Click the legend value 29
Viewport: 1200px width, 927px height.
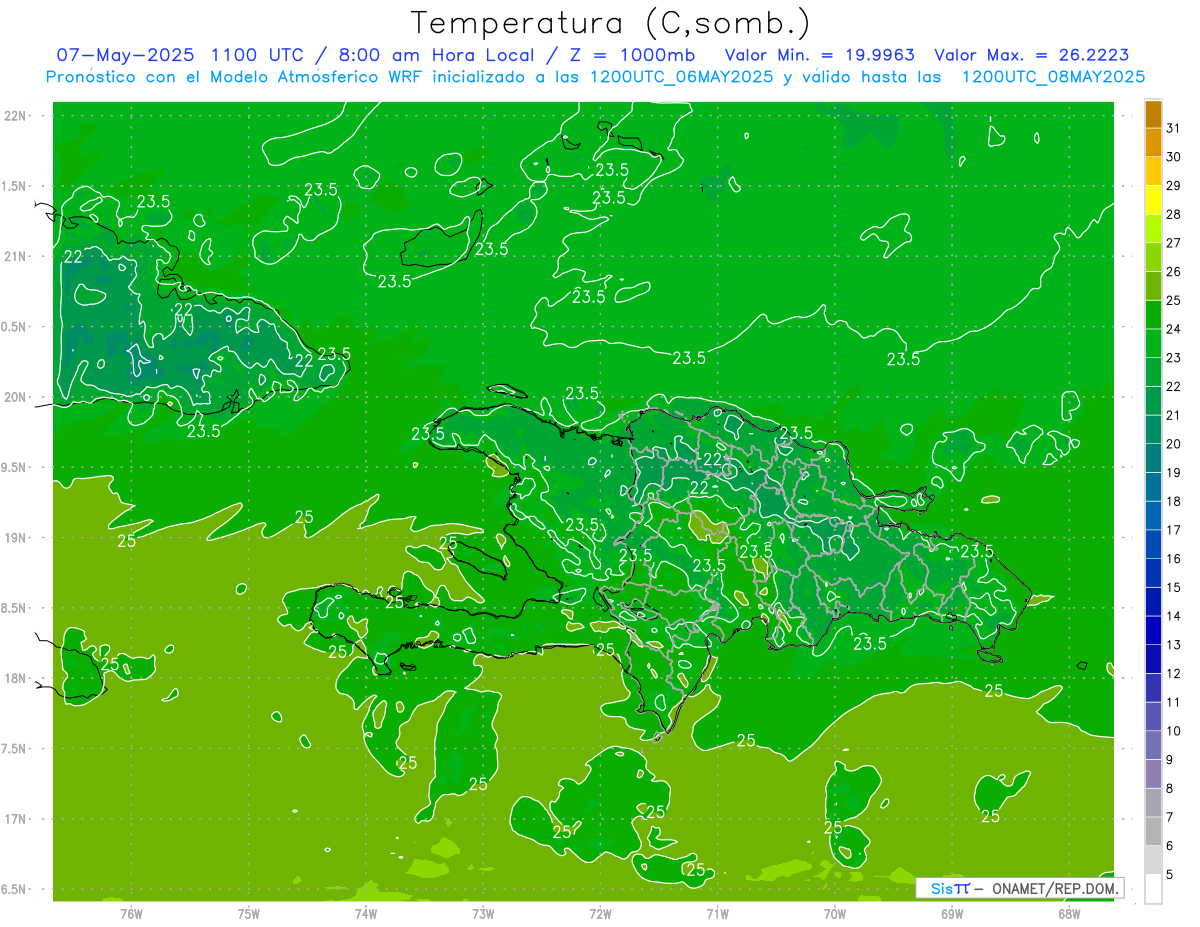(1173, 185)
